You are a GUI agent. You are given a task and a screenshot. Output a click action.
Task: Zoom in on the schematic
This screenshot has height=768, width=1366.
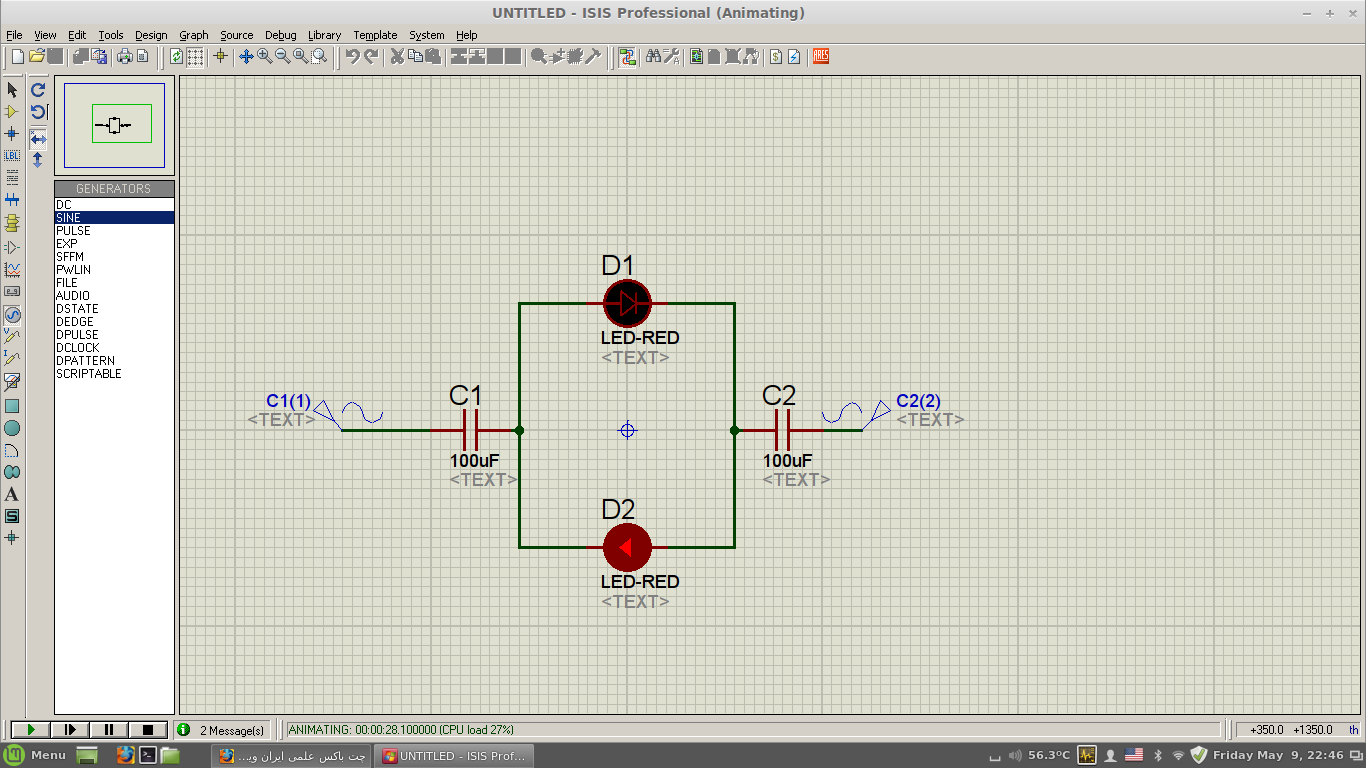[264, 56]
